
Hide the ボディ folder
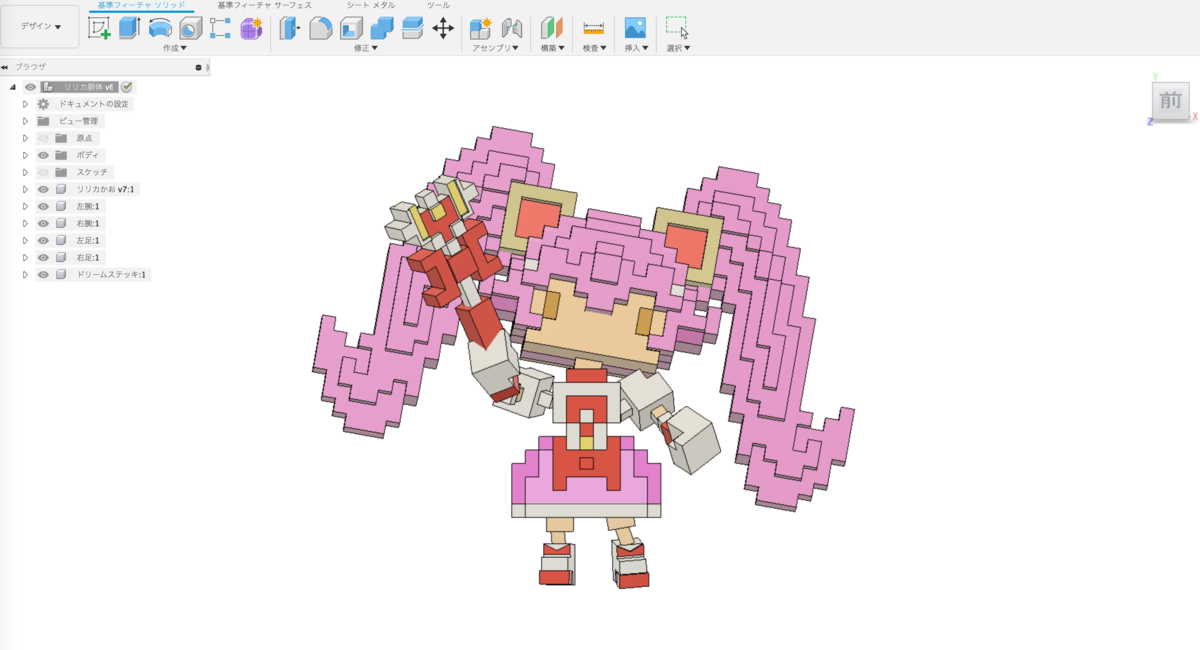tap(43, 155)
